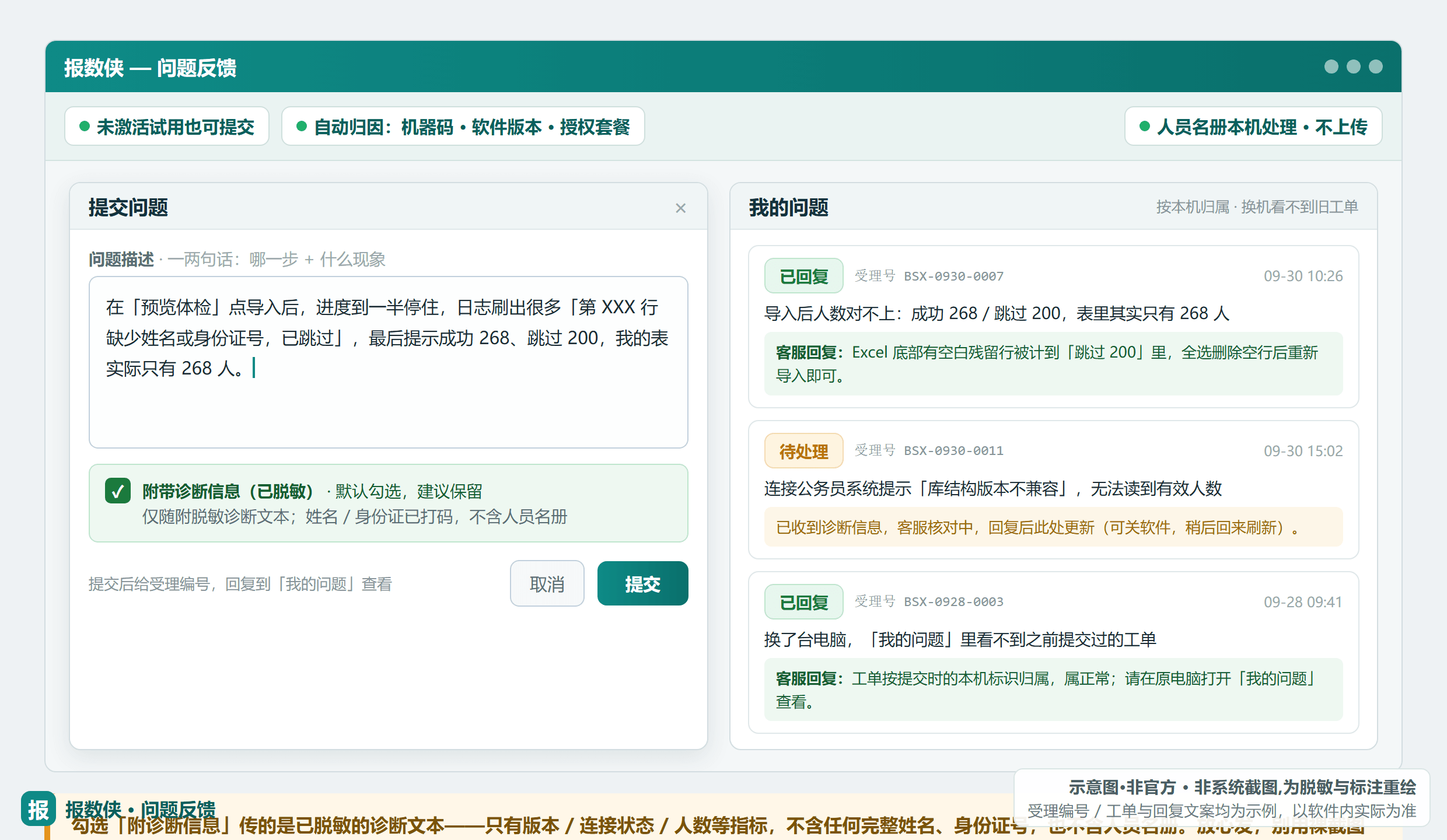
Task: Click the notice 已收到诊断信息，客服核对中
Action: [x=1053, y=527]
